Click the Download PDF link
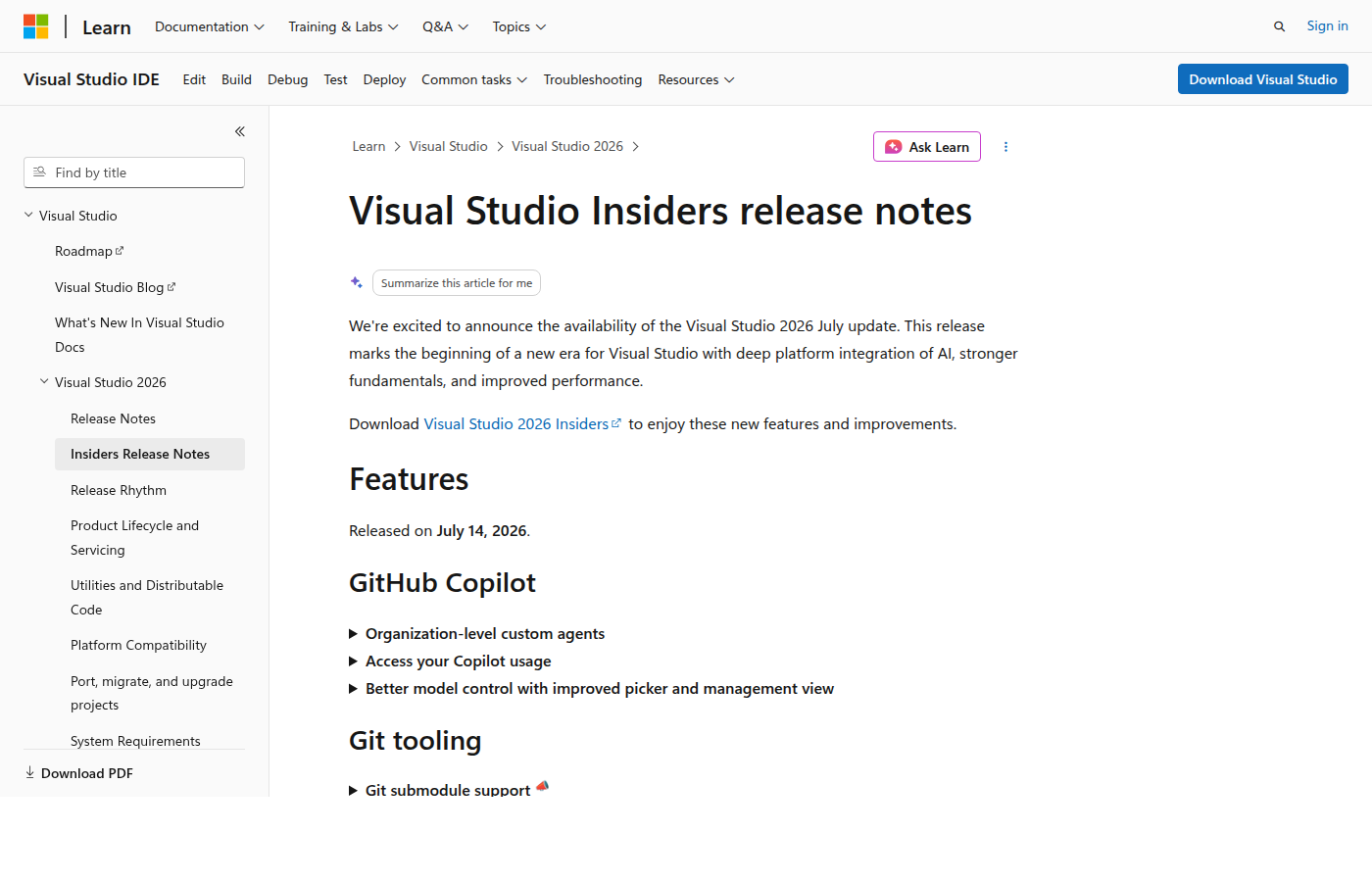The width and height of the screenshot is (1372, 882). coord(78,773)
